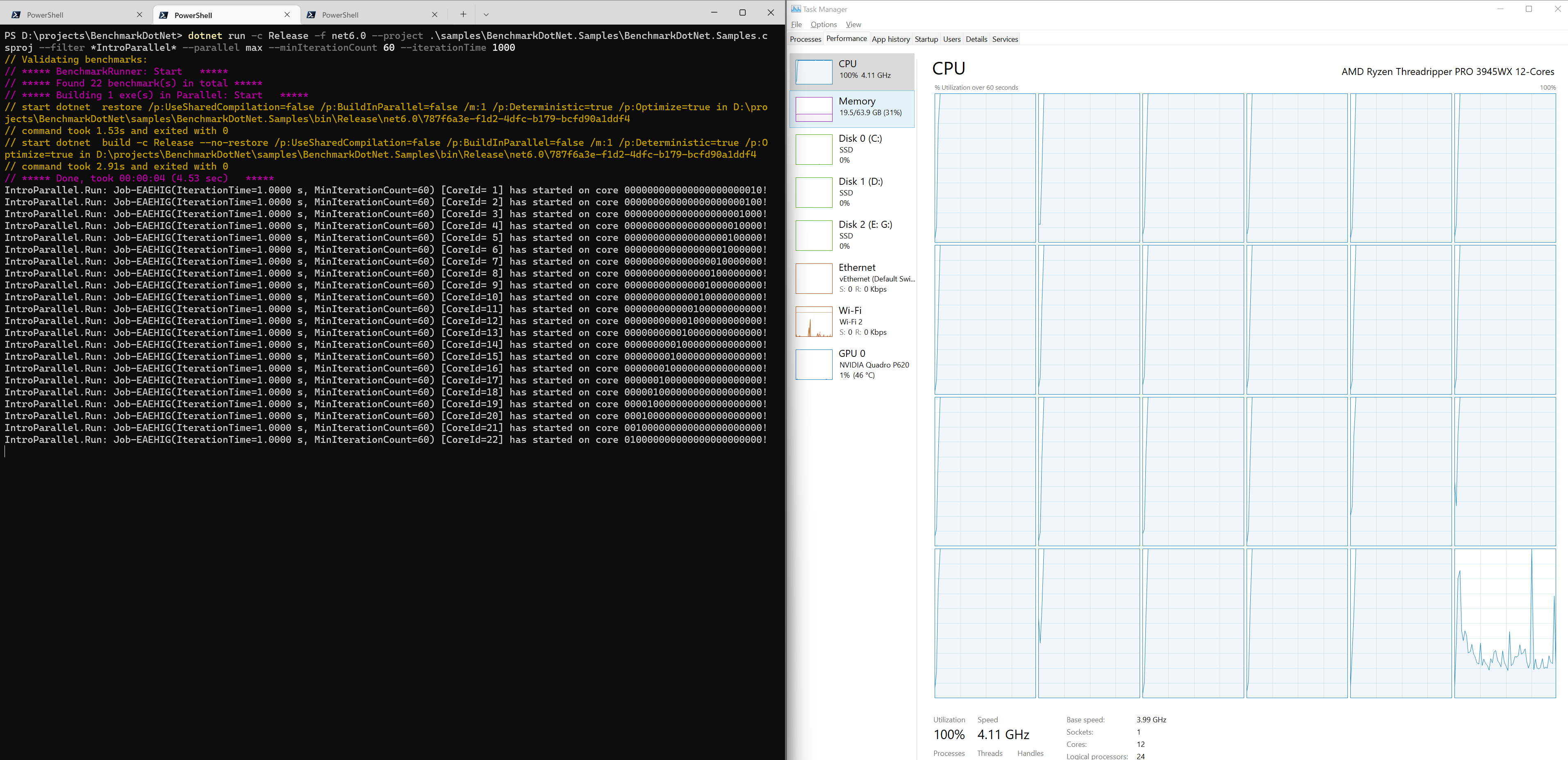This screenshot has height=760, width=1568.
Task: Open the Startup tab
Action: (926, 39)
